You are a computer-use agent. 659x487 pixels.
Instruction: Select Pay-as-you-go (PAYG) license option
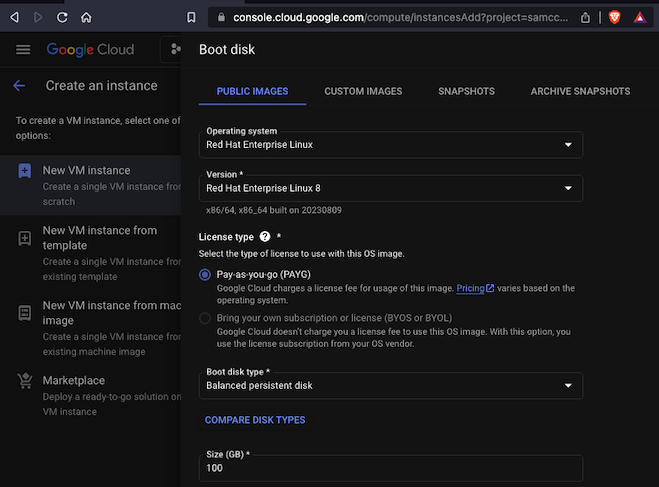tap(205, 274)
